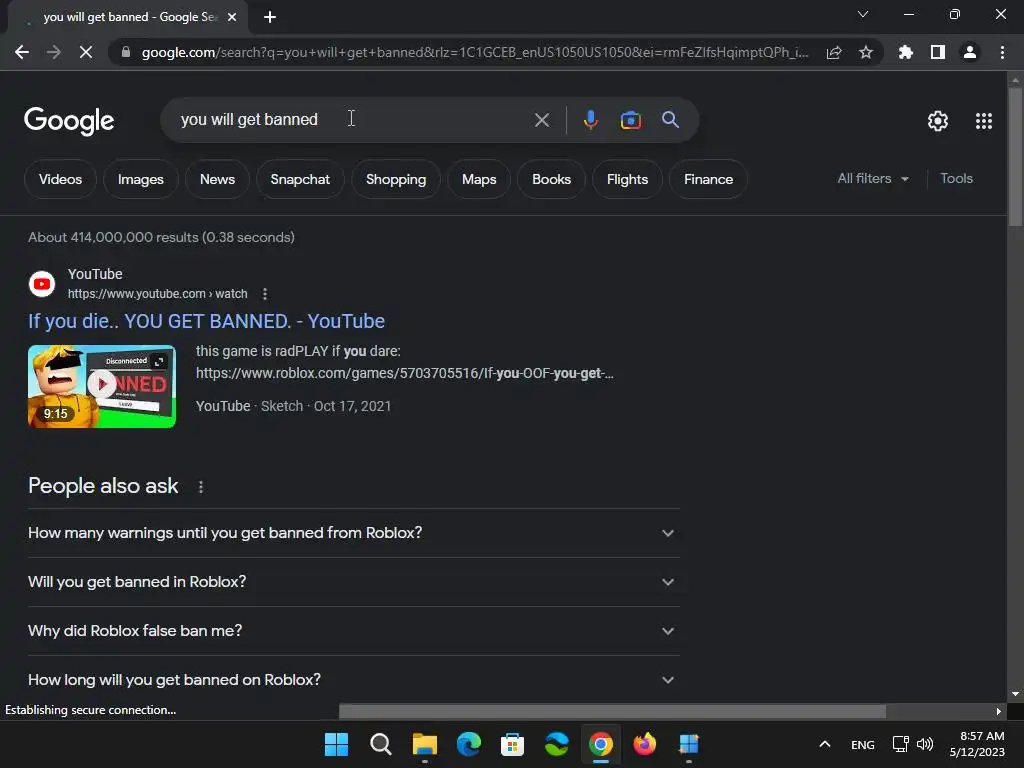Image resolution: width=1024 pixels, height=768 pixels.
Task: Bookmark this tab with star icon
Action: 866,52
